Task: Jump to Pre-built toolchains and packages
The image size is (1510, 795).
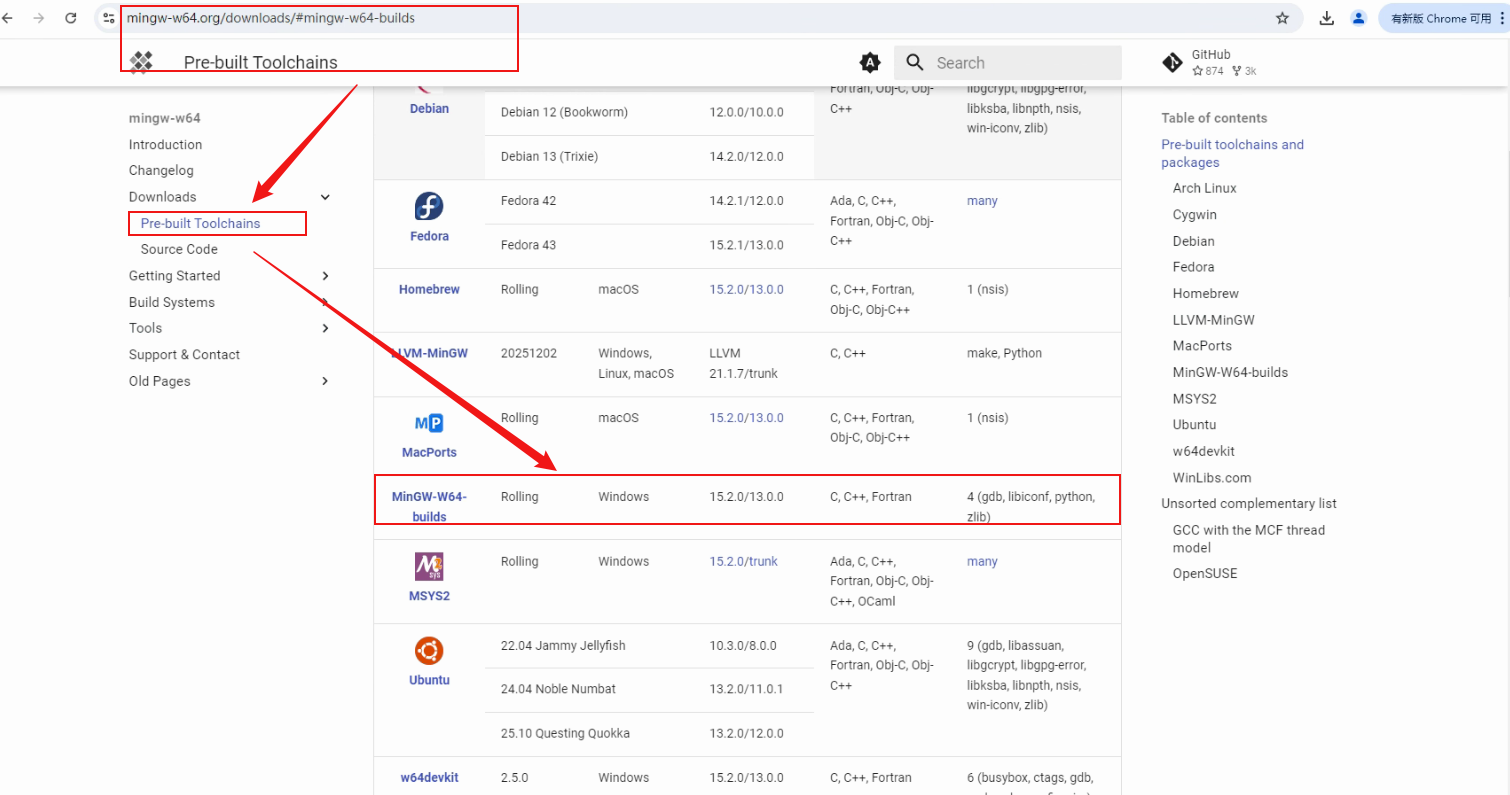Action: point(1232,153)
